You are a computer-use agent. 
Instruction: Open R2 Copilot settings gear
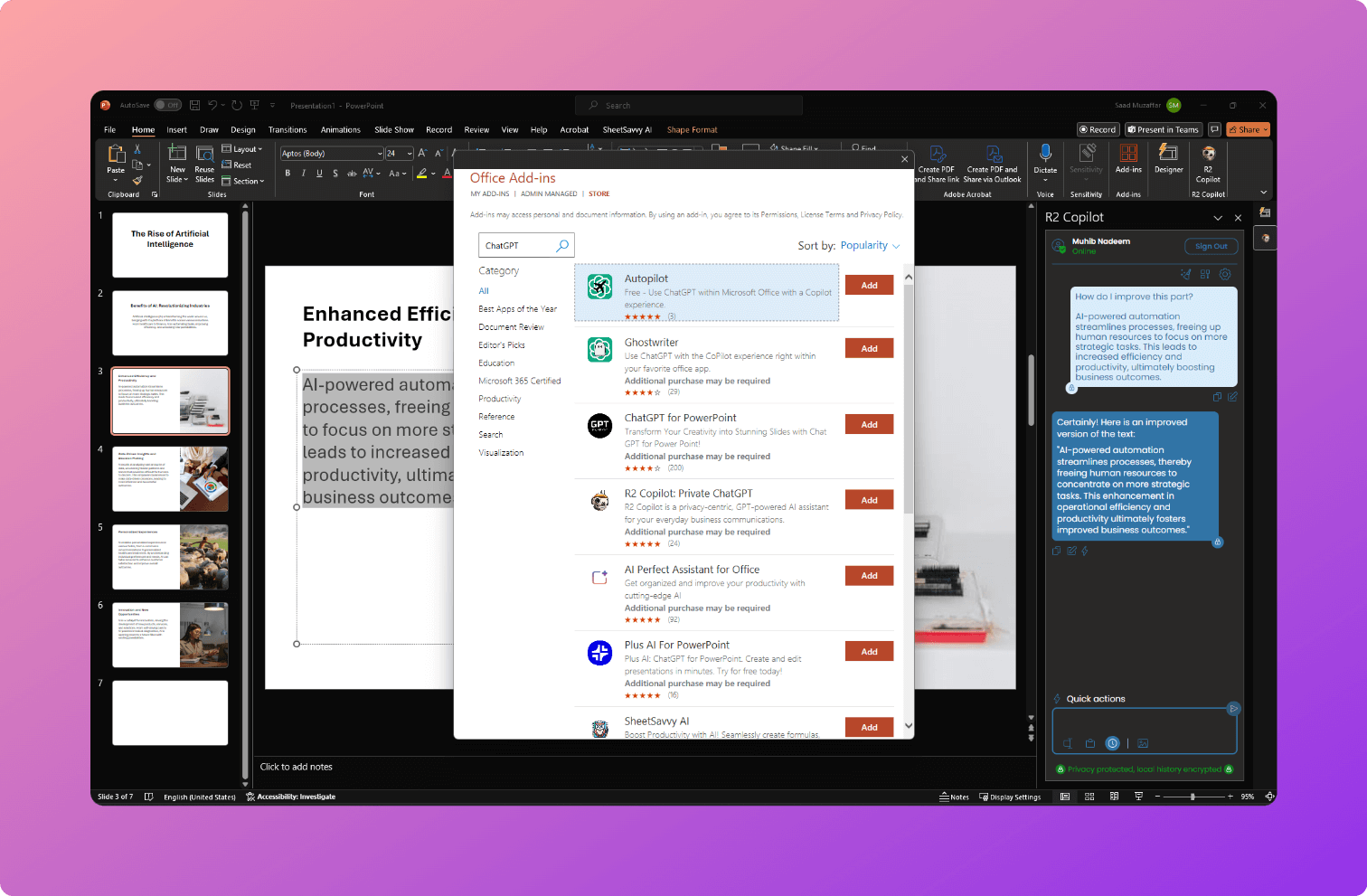coord(1225,274)
